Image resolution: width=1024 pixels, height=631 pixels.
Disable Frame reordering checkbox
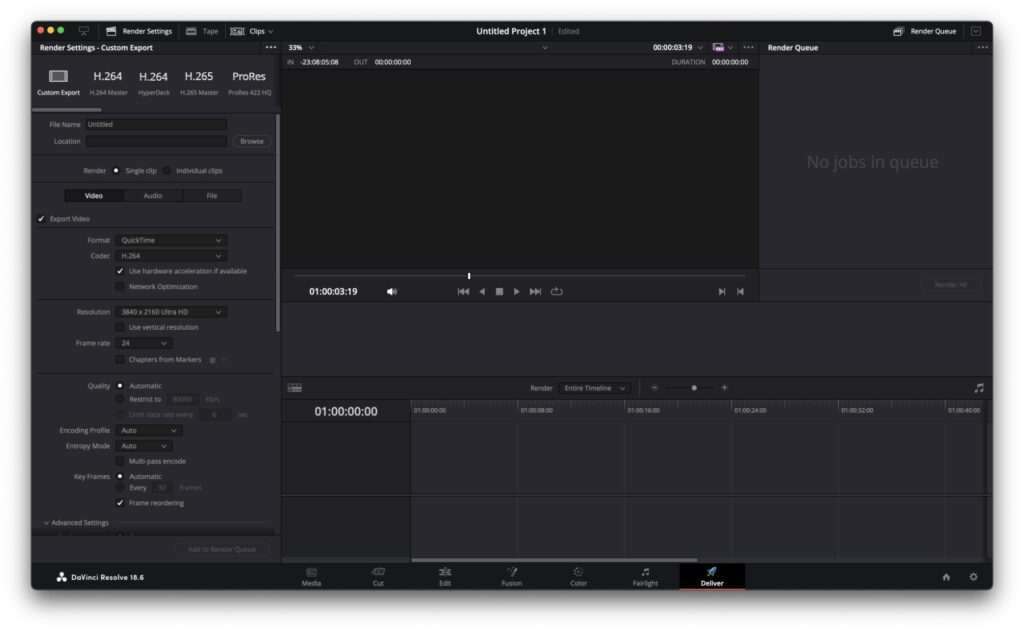[x=120, y=503]
